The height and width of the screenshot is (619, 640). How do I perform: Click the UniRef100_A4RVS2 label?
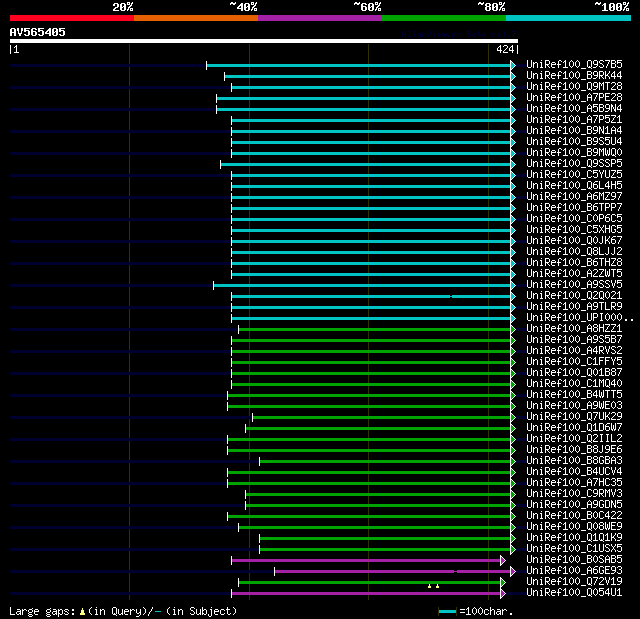[574, 351]
